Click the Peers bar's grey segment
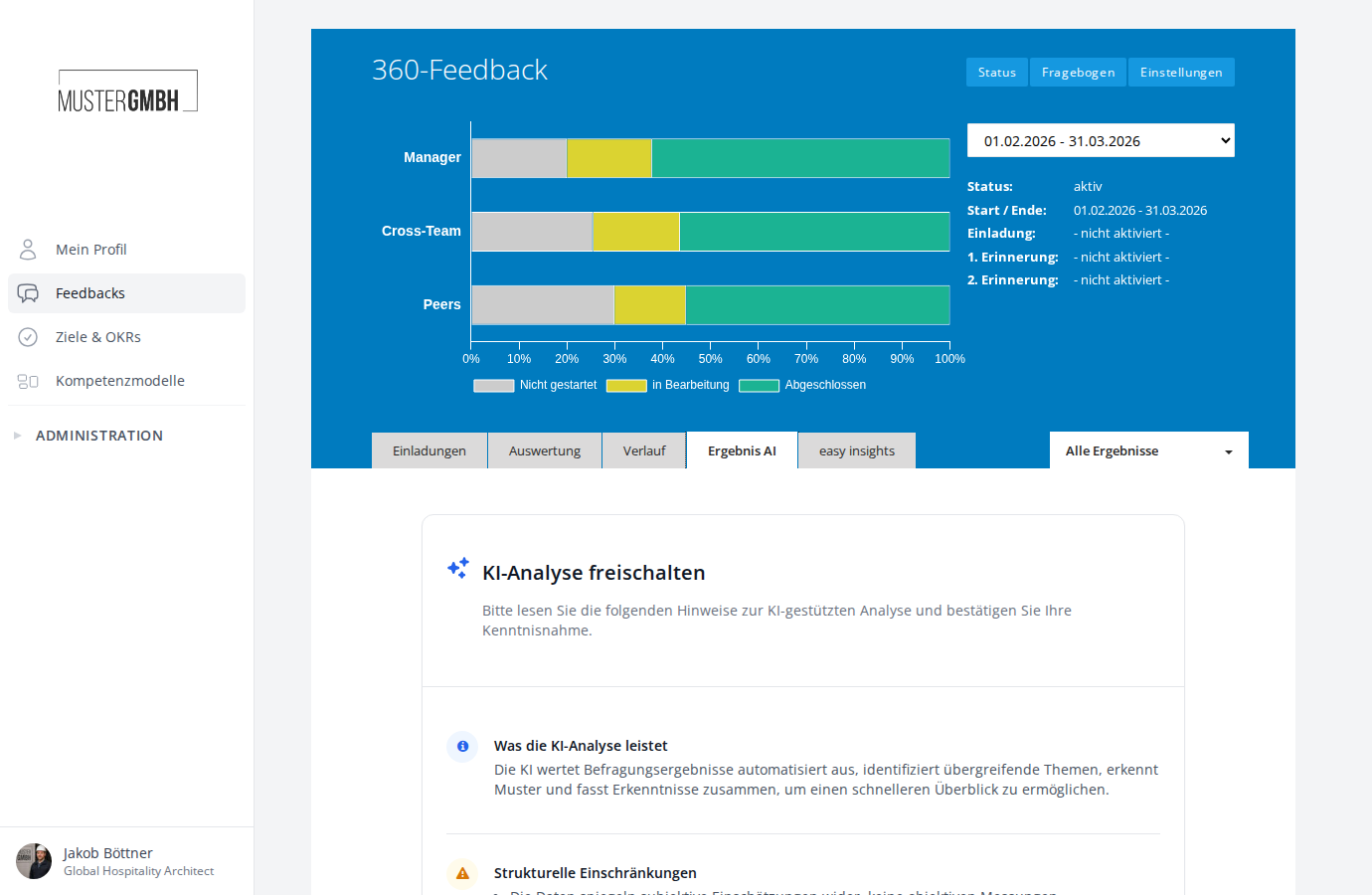1372x895 pixels. point(543,305)
